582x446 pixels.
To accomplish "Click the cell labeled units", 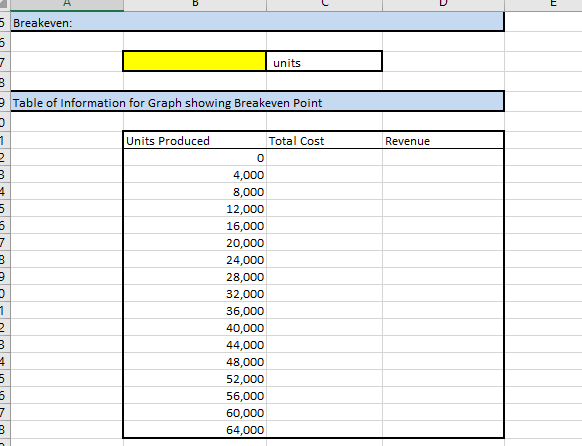I will point(324,62).
